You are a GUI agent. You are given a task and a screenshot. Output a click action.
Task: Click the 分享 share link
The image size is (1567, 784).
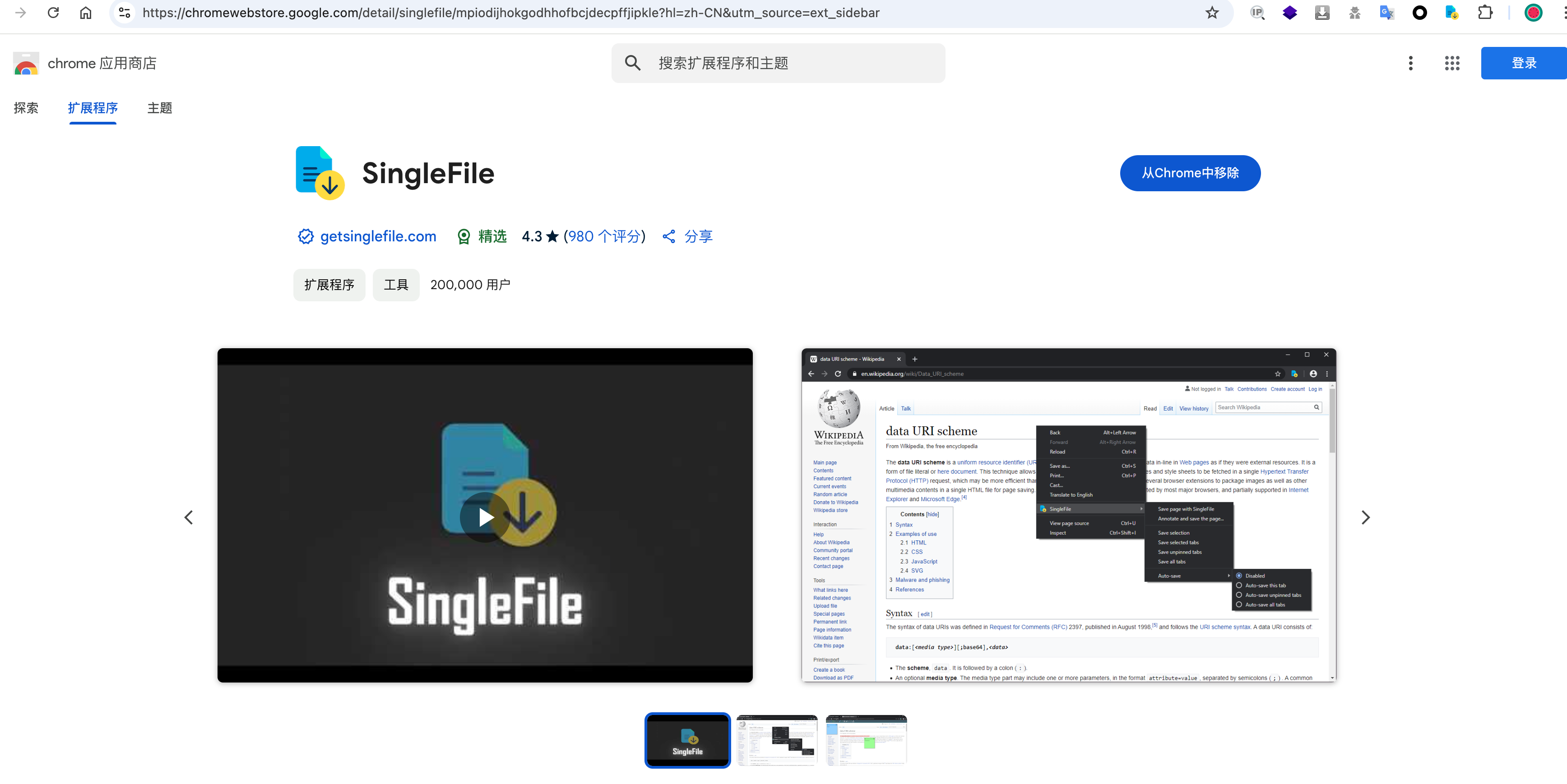[x=698, y=237]
